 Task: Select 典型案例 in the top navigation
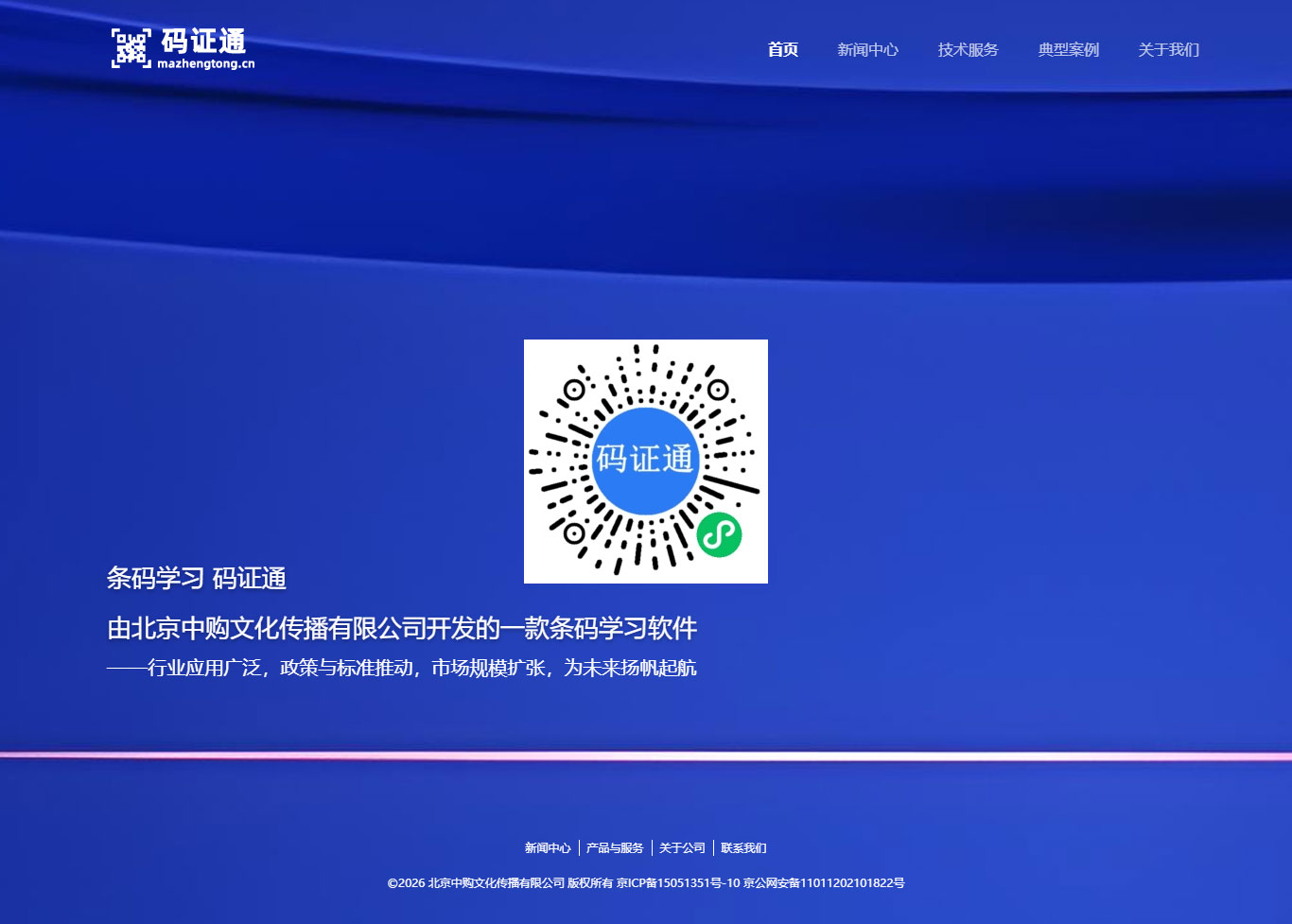click(x=1068, y=49)
